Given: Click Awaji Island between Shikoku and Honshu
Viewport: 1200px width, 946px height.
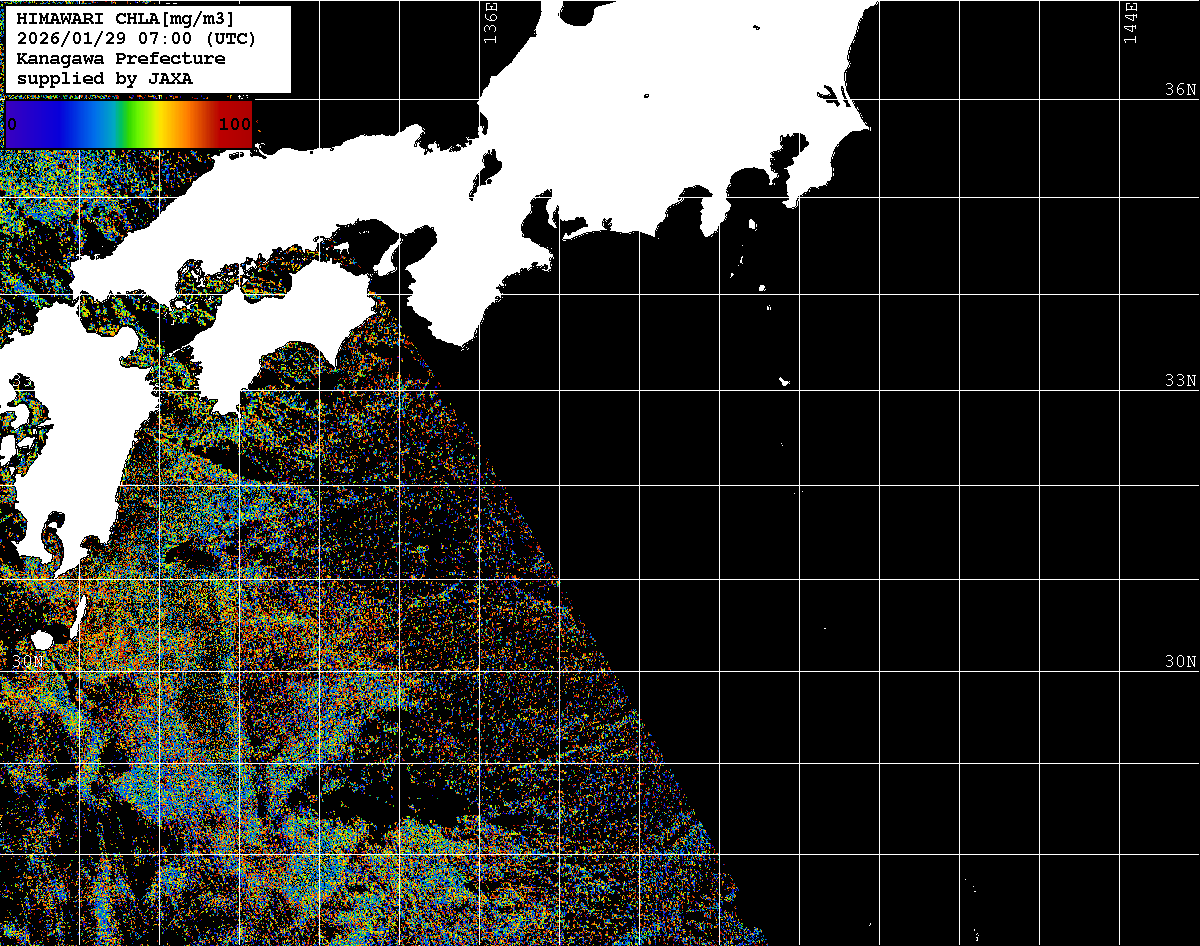Looking at the screenshot, I should 388,258.
